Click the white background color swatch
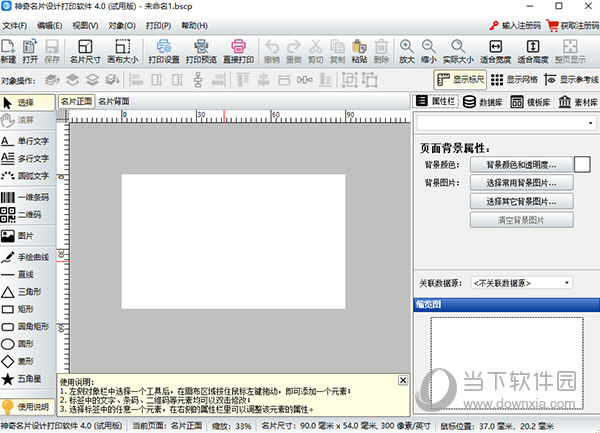 tap(582, 165)
